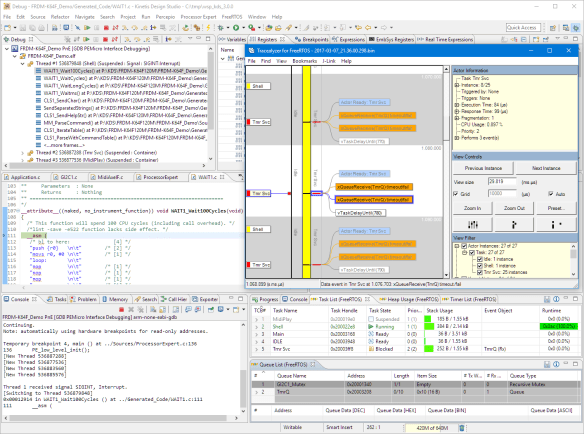Screen dimensions: 584x434
Task: Click Disconnect in the main toolbar
Action: (115, 28)
